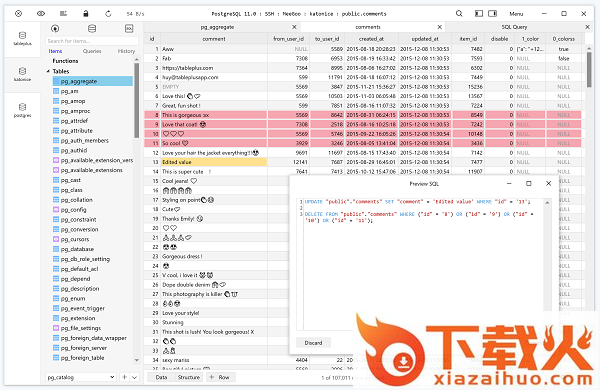
Task: Click the Edited value cell
Action: click(x=214, y=162)
